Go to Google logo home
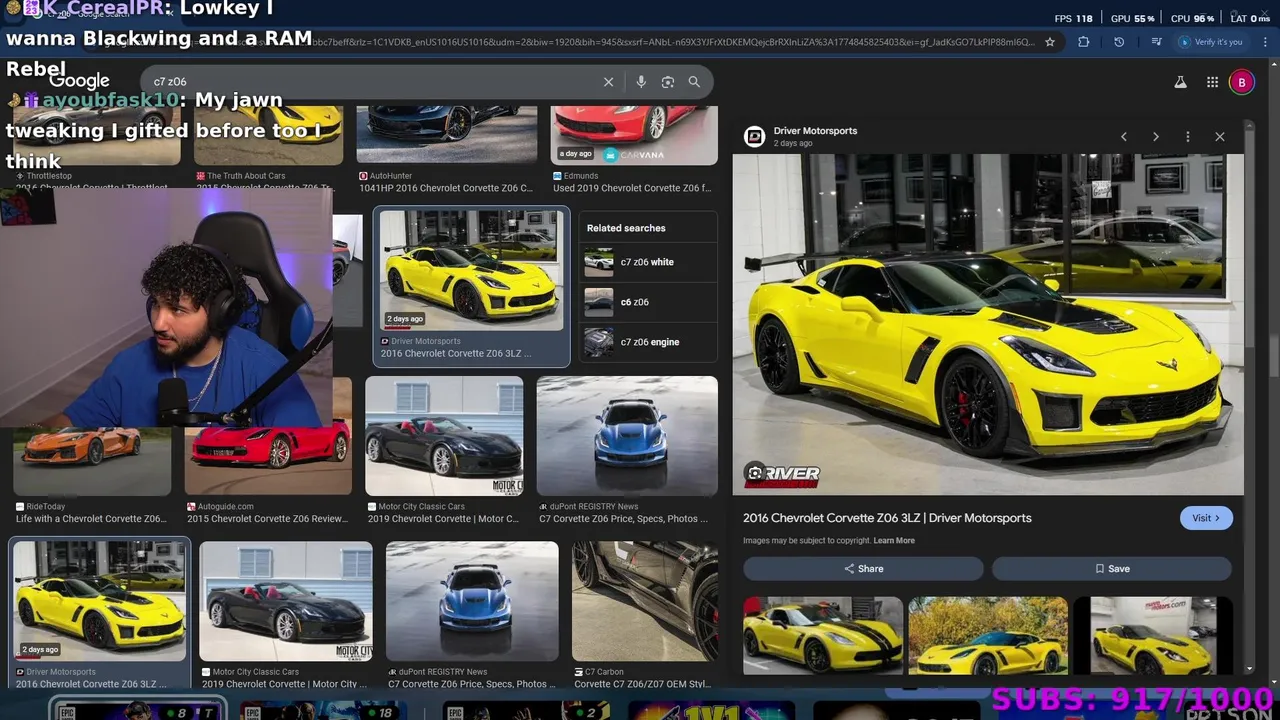This screenshot has width=1280, height=720. (x=80, y=82)
